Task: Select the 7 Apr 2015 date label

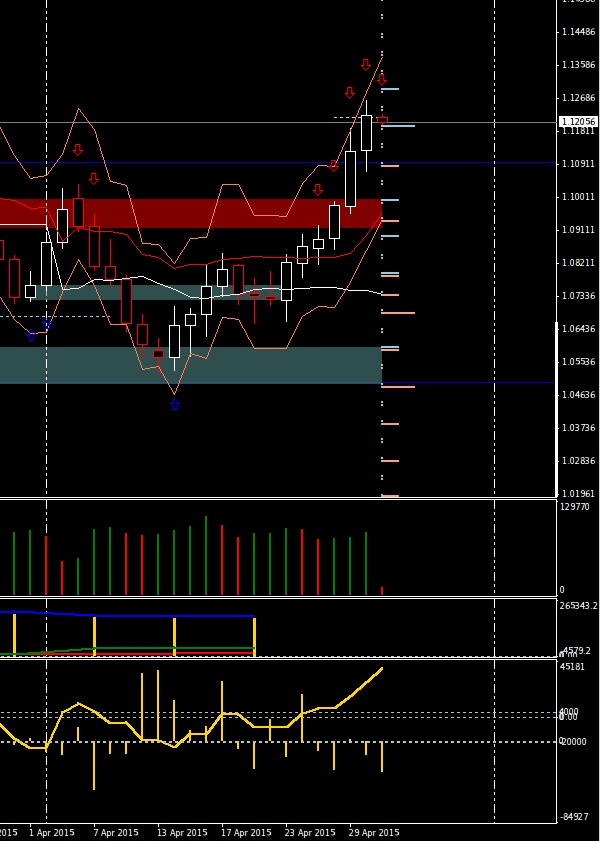Action: pos(116,833)
